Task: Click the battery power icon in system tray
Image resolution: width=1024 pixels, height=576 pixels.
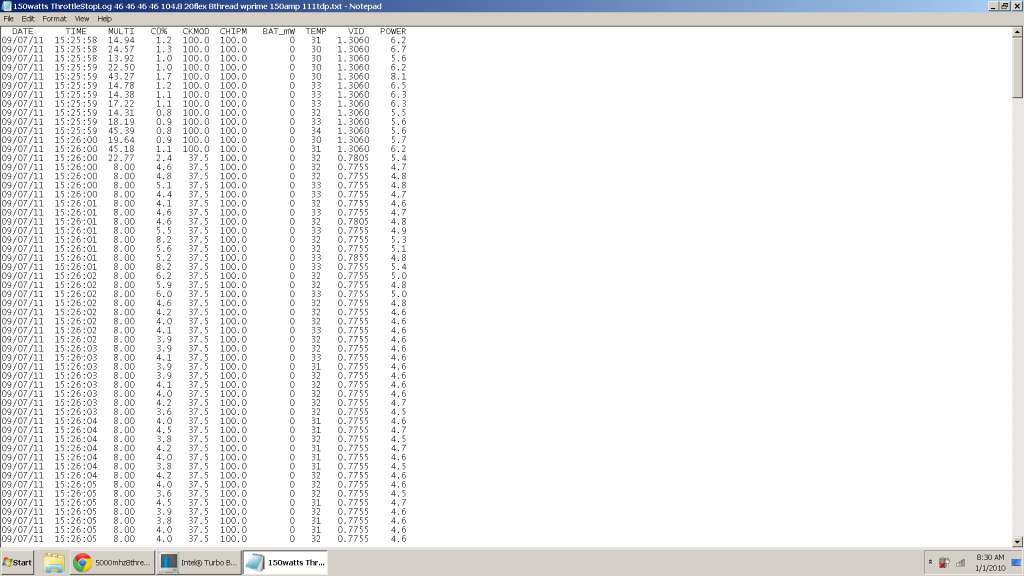Action: (x=944, y=562)
